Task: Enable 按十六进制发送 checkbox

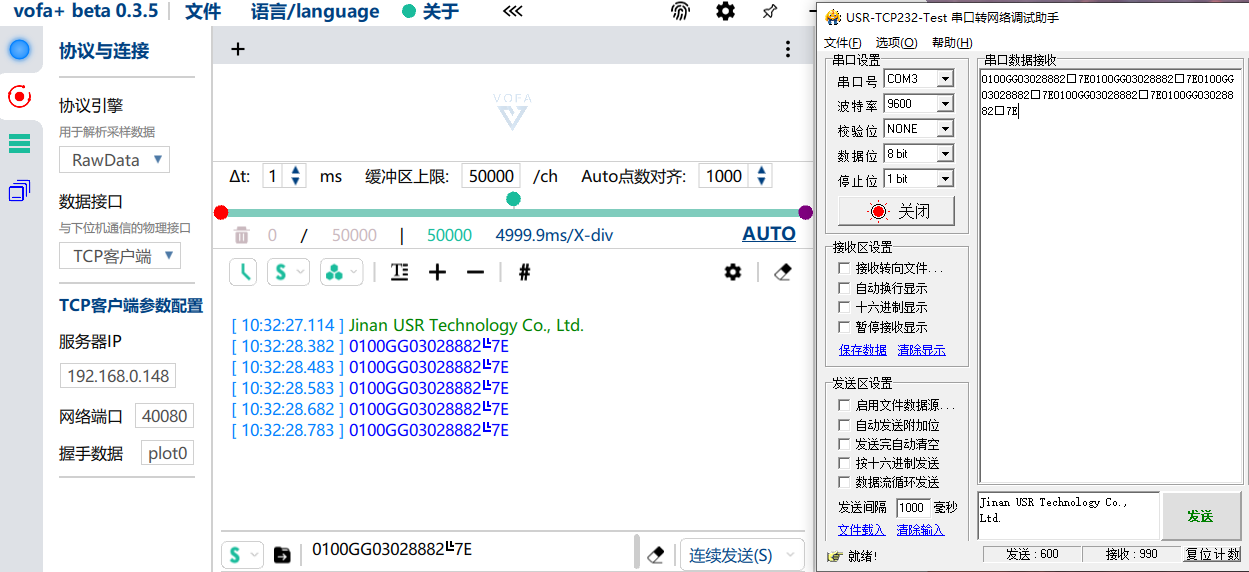Action: pyautogui.click(x=845, y=463)
